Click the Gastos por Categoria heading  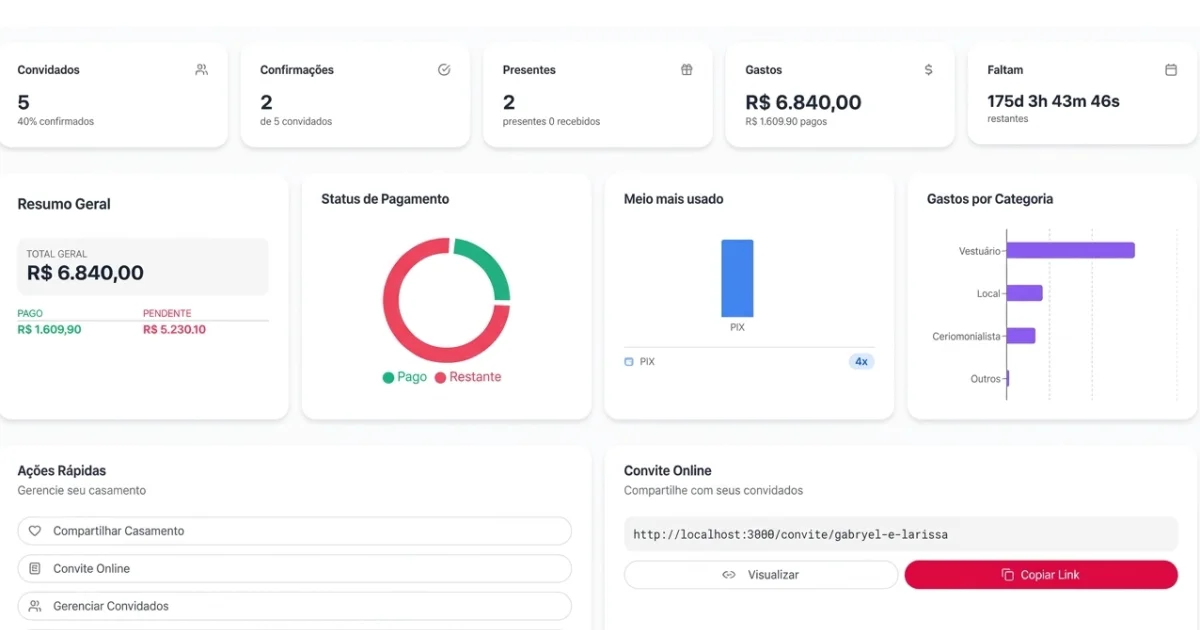coord(990,199)
